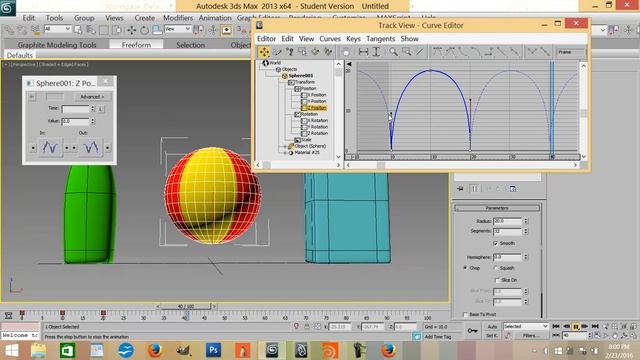Click the In tangent type flyout button

[x=50, y=147]
